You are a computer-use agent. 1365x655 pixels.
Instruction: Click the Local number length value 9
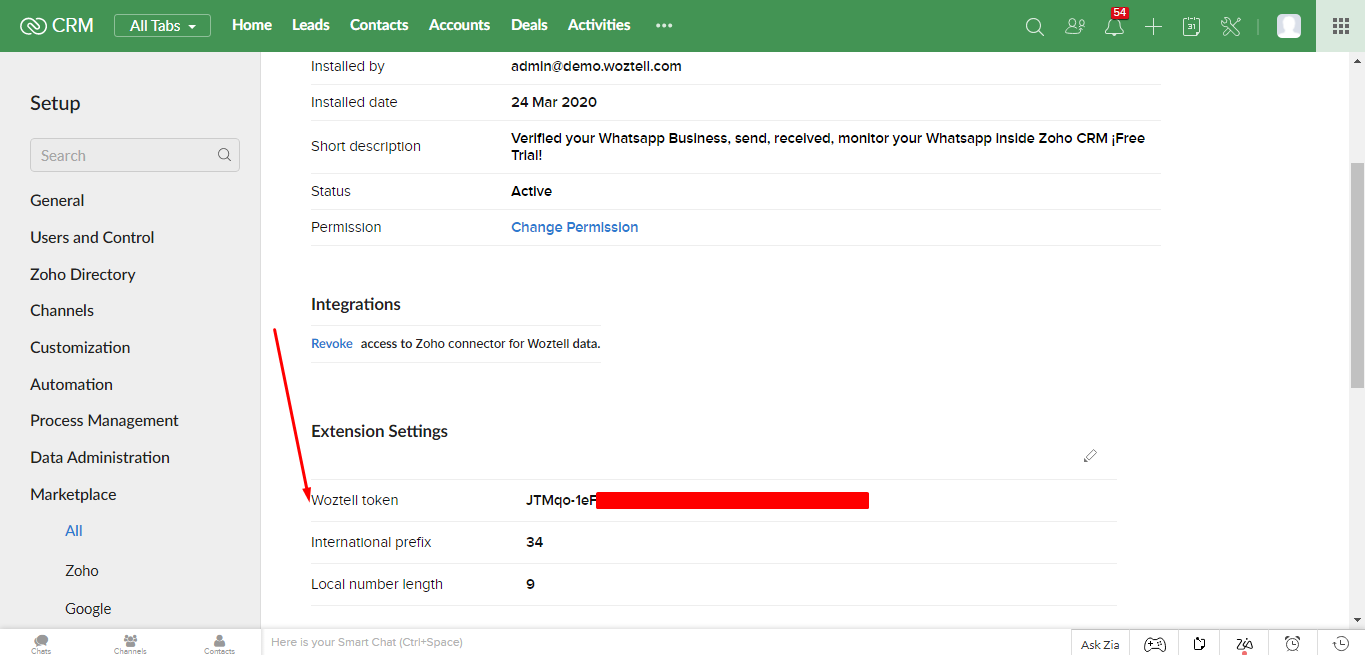tap(530, 584)
